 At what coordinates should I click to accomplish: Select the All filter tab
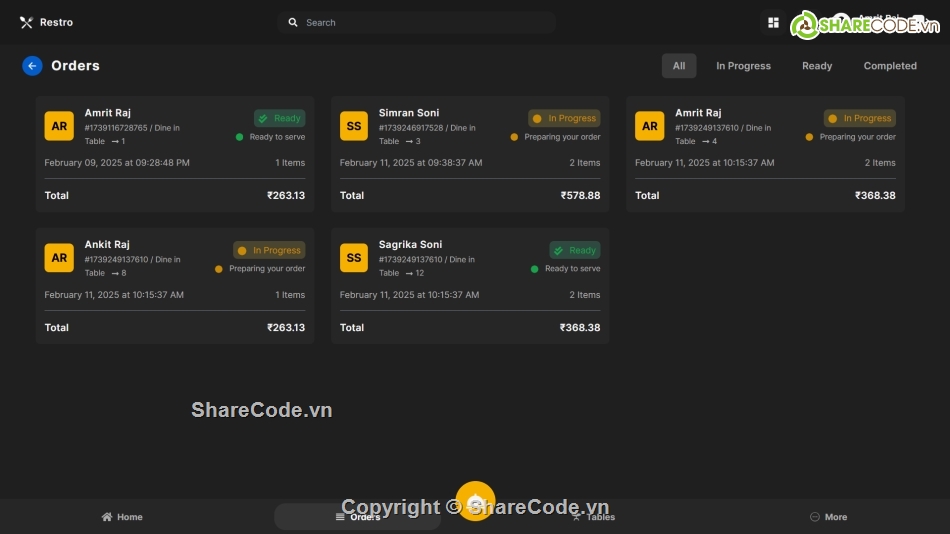click(679, 66)
